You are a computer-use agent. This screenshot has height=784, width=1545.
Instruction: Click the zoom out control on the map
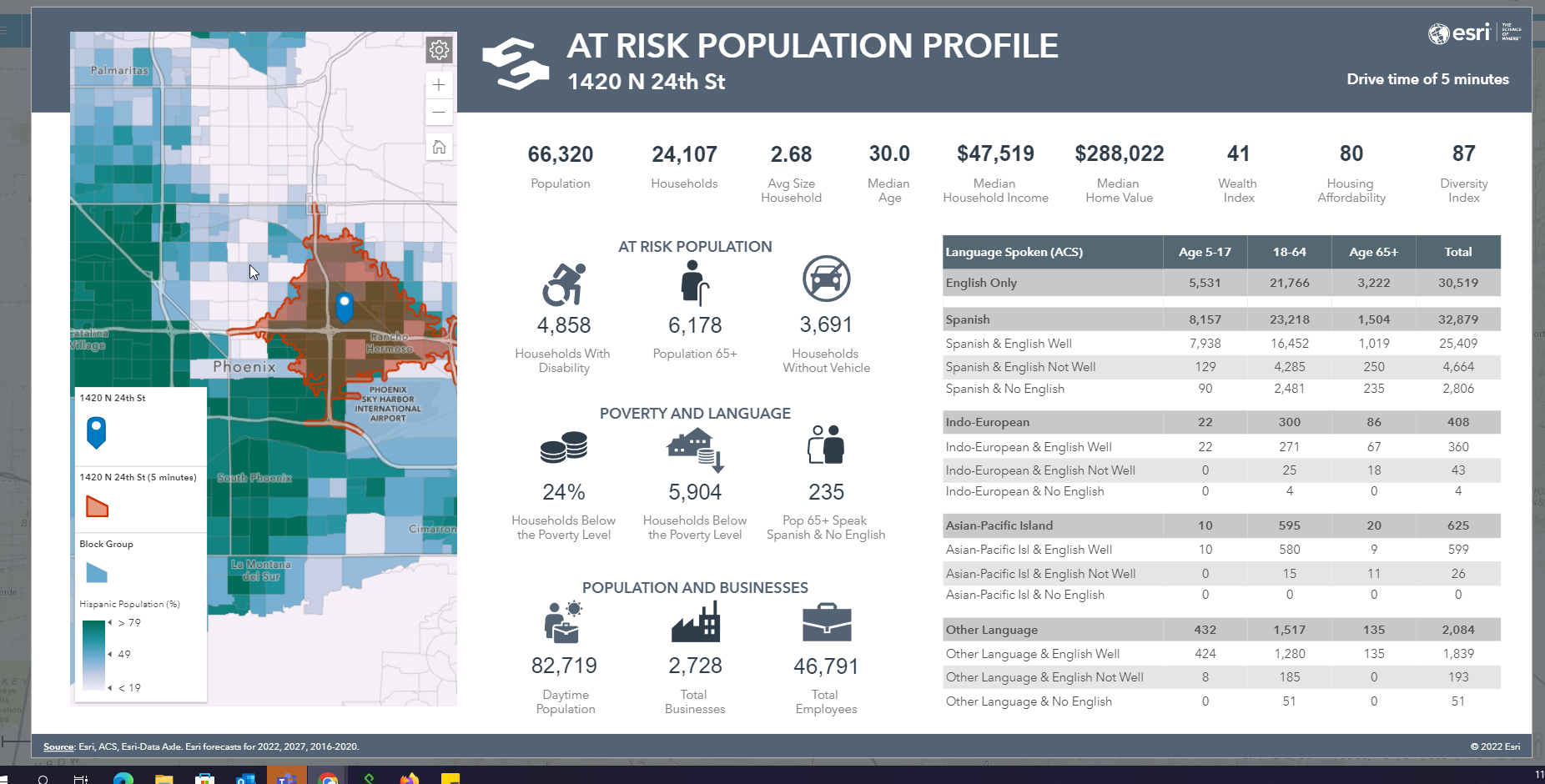pyautogui.click(x=438, y=112)
